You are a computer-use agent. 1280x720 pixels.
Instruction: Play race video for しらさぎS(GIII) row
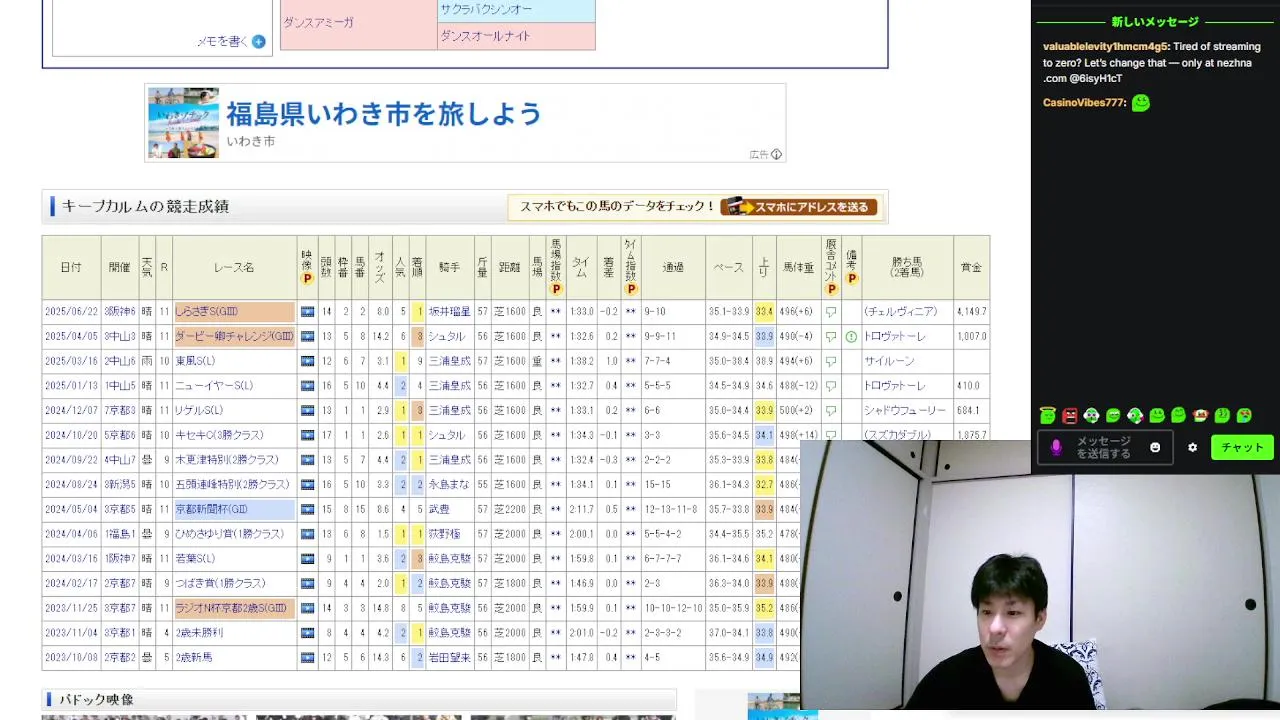[307, 311]
